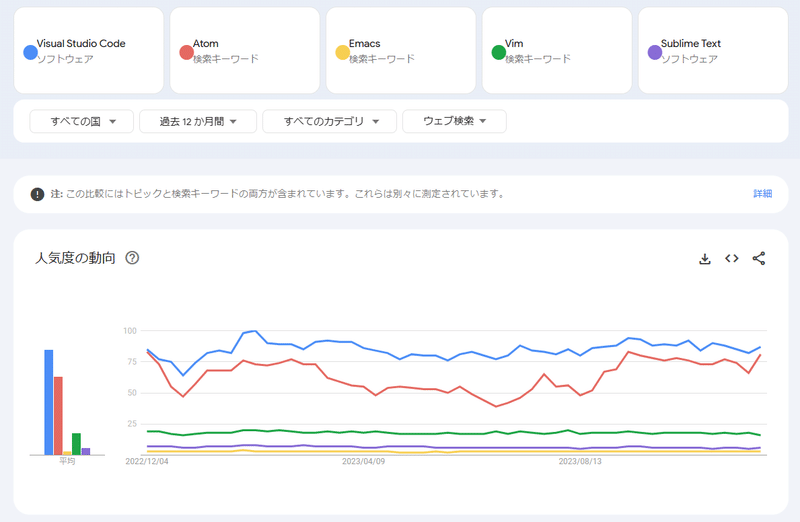
Task: Open the すべてのカテゴリ category dropdown
Action: [x=330, y=121]
